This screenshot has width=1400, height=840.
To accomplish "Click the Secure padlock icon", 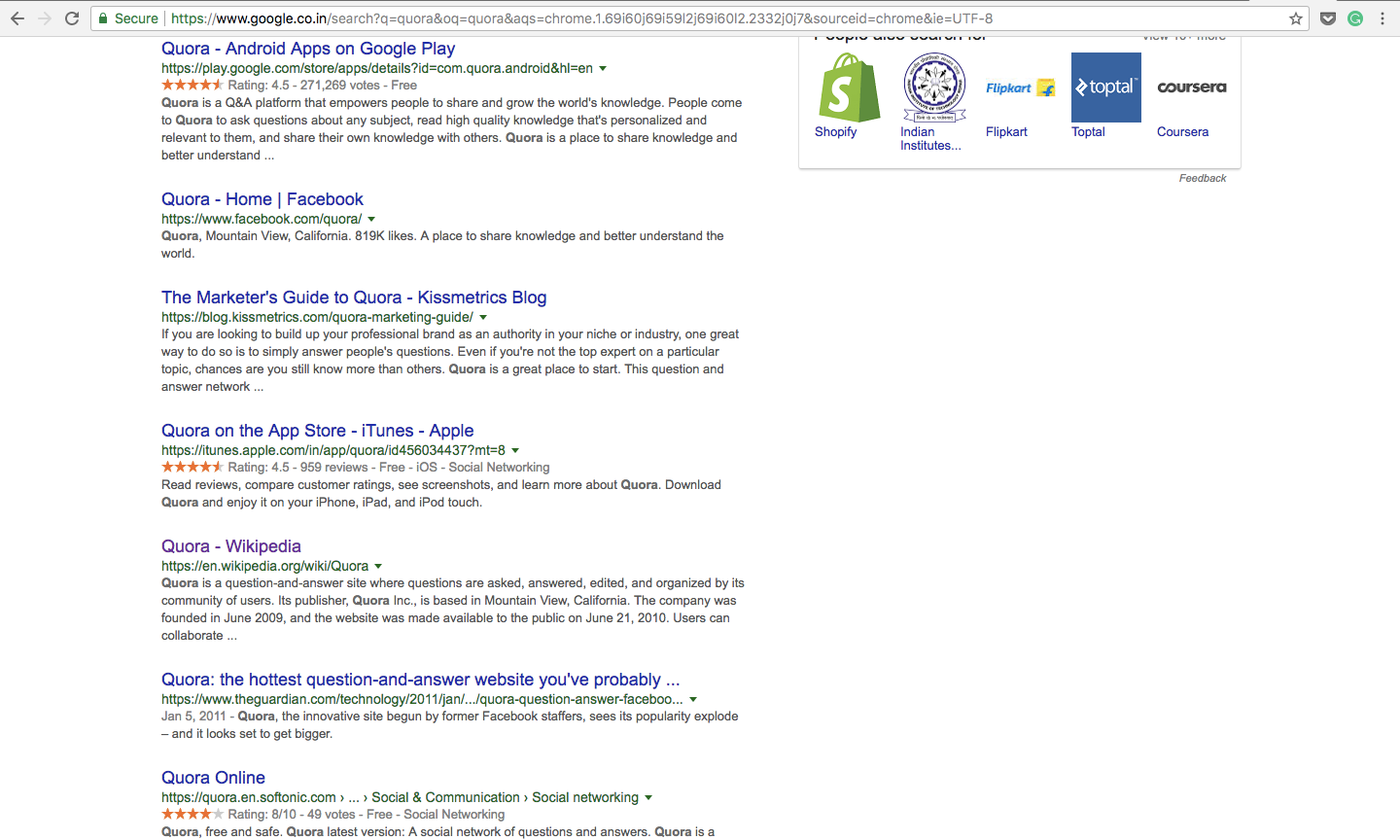I will pyautogui.click(x=103, y=18).
